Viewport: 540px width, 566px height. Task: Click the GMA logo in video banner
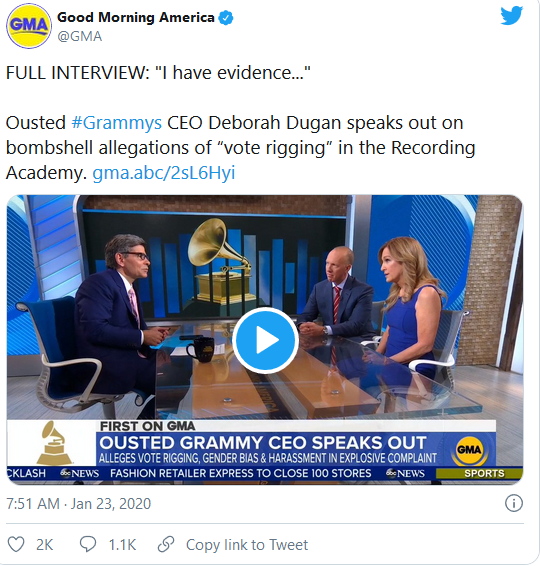coord(469,450)
